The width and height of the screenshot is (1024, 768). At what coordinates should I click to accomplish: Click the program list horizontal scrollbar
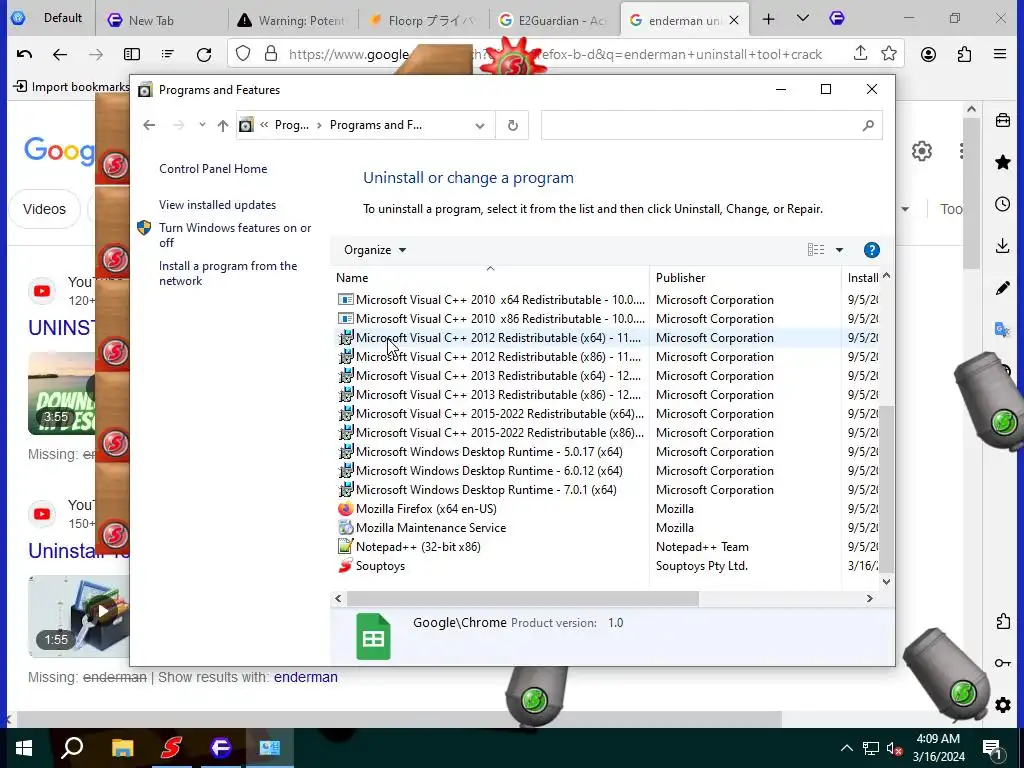522,598
